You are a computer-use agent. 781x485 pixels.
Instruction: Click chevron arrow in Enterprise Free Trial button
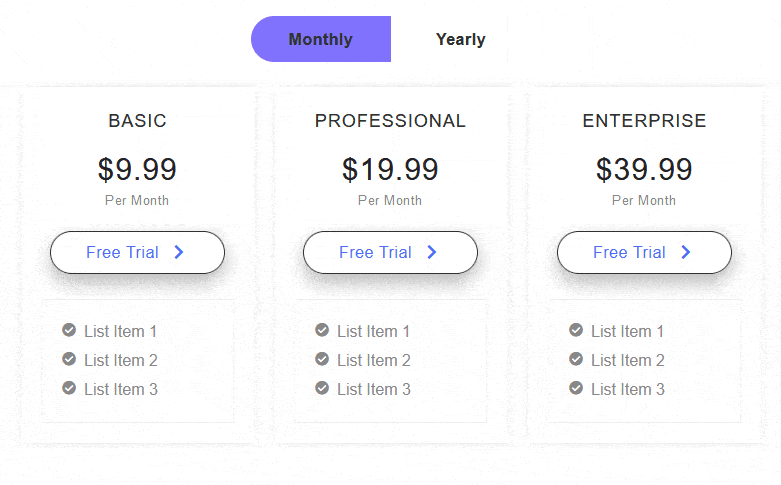coord(686,252)
